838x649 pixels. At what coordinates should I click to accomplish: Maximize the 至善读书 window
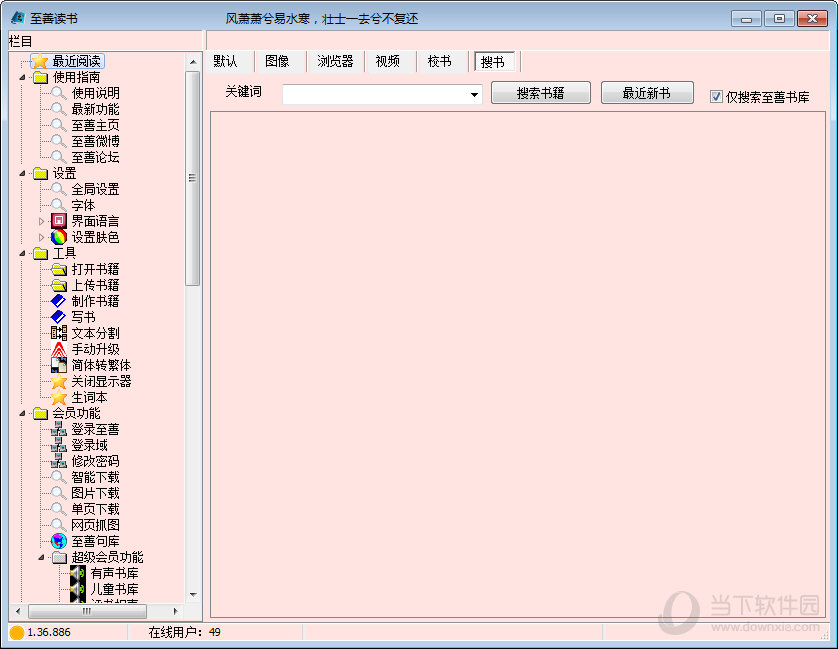pyautogui.click(x=779, y=19)
